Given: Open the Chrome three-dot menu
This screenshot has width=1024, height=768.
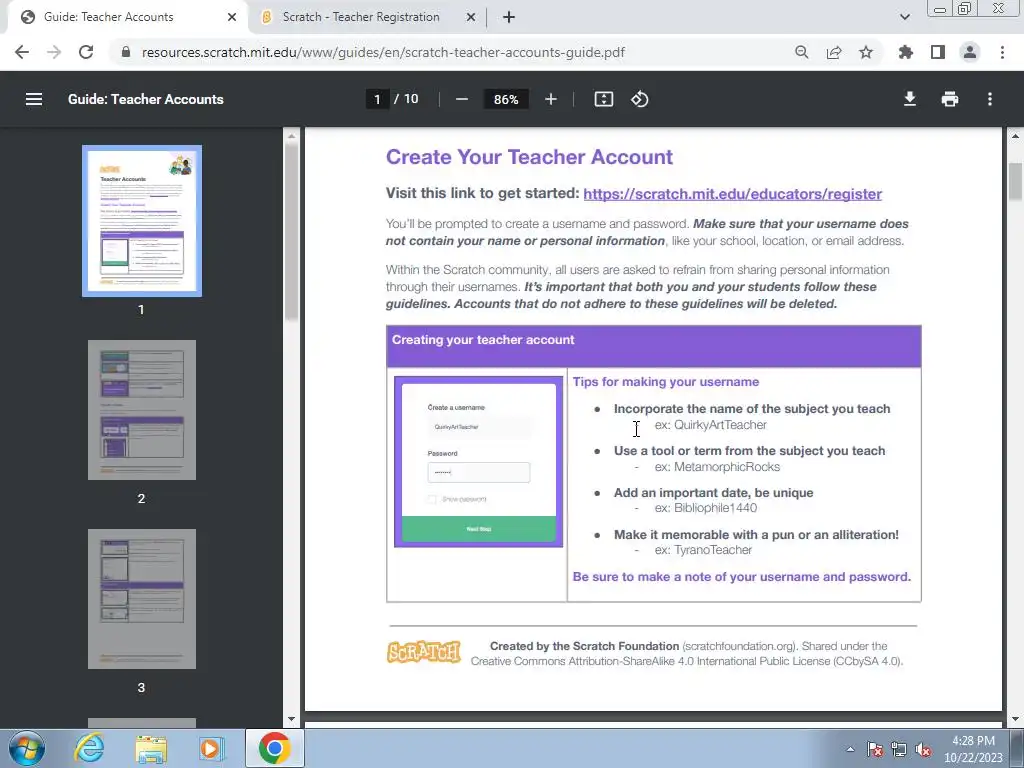Looking at the screenshot, I should (x=1002, y=52).
